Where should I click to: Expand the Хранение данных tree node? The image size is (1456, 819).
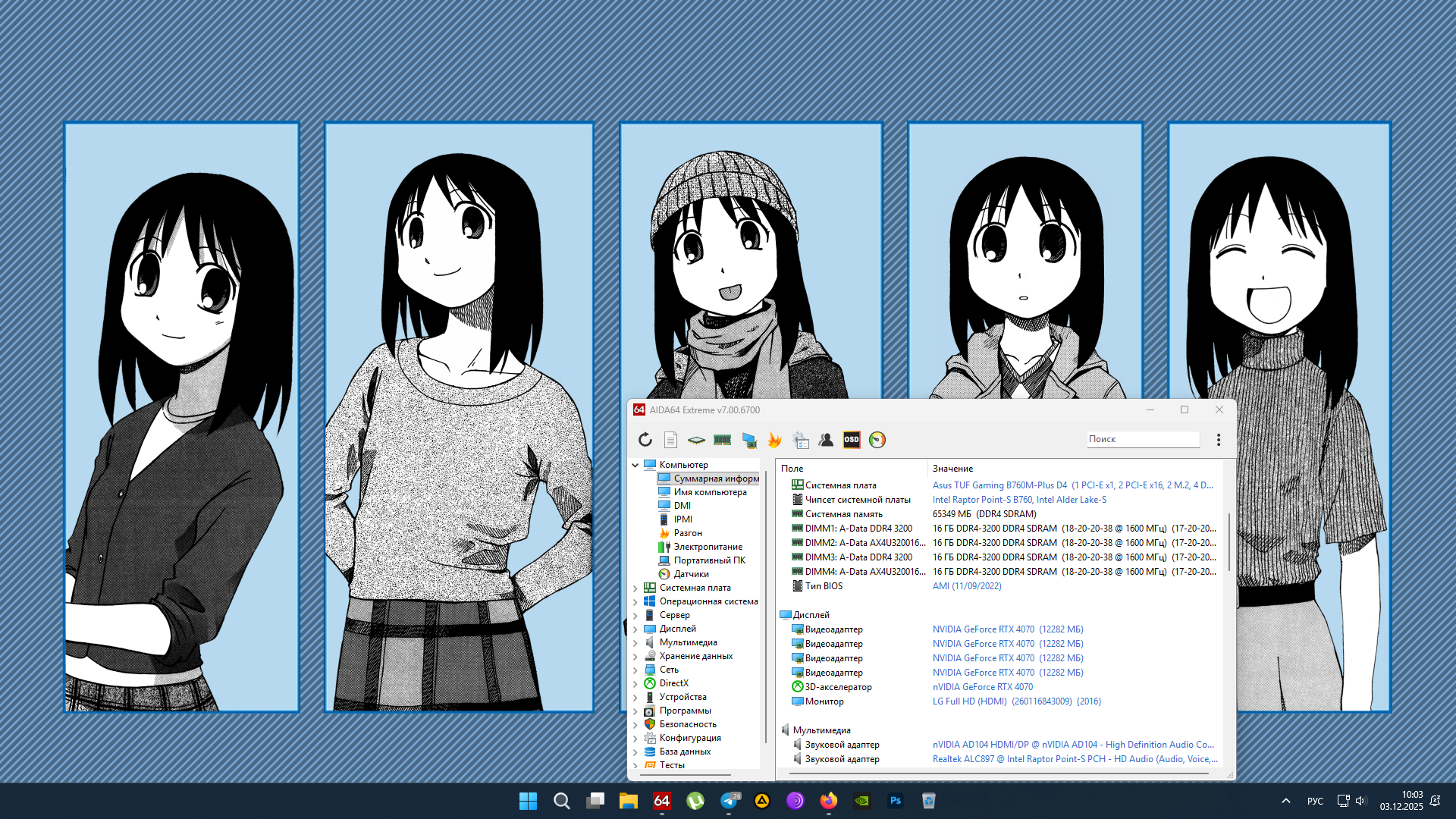635,656
